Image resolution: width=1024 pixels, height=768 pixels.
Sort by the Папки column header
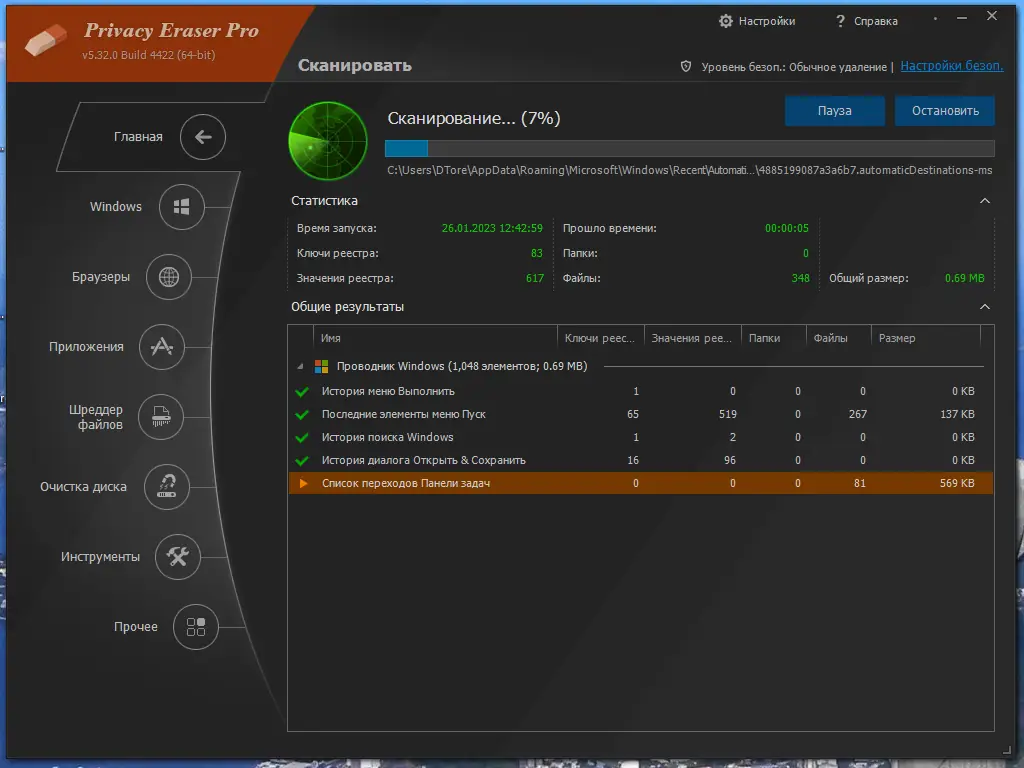(774, 338)
